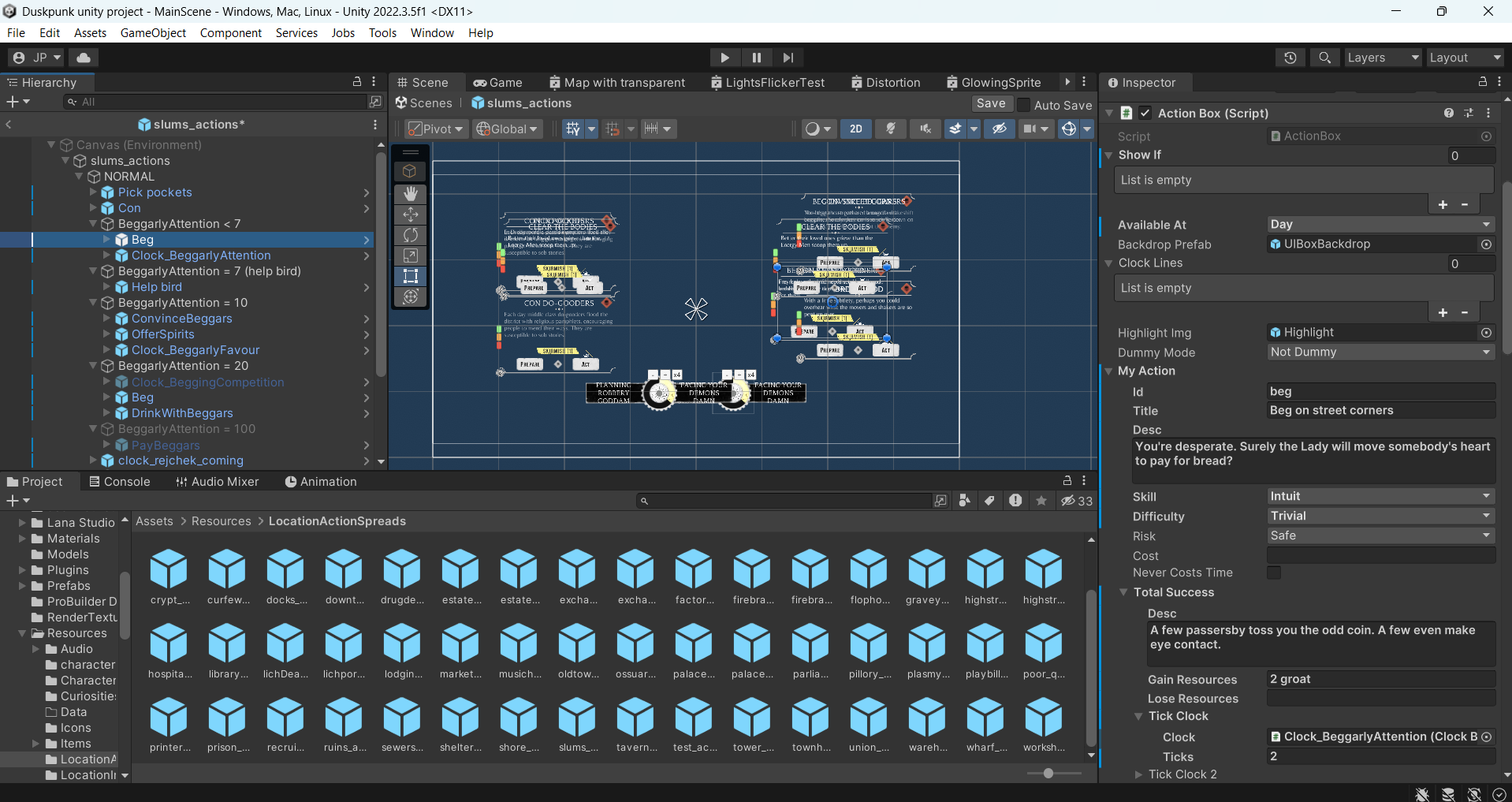
Task: Enable the Auto Save checkbox
Action: tap(1023, 105)
